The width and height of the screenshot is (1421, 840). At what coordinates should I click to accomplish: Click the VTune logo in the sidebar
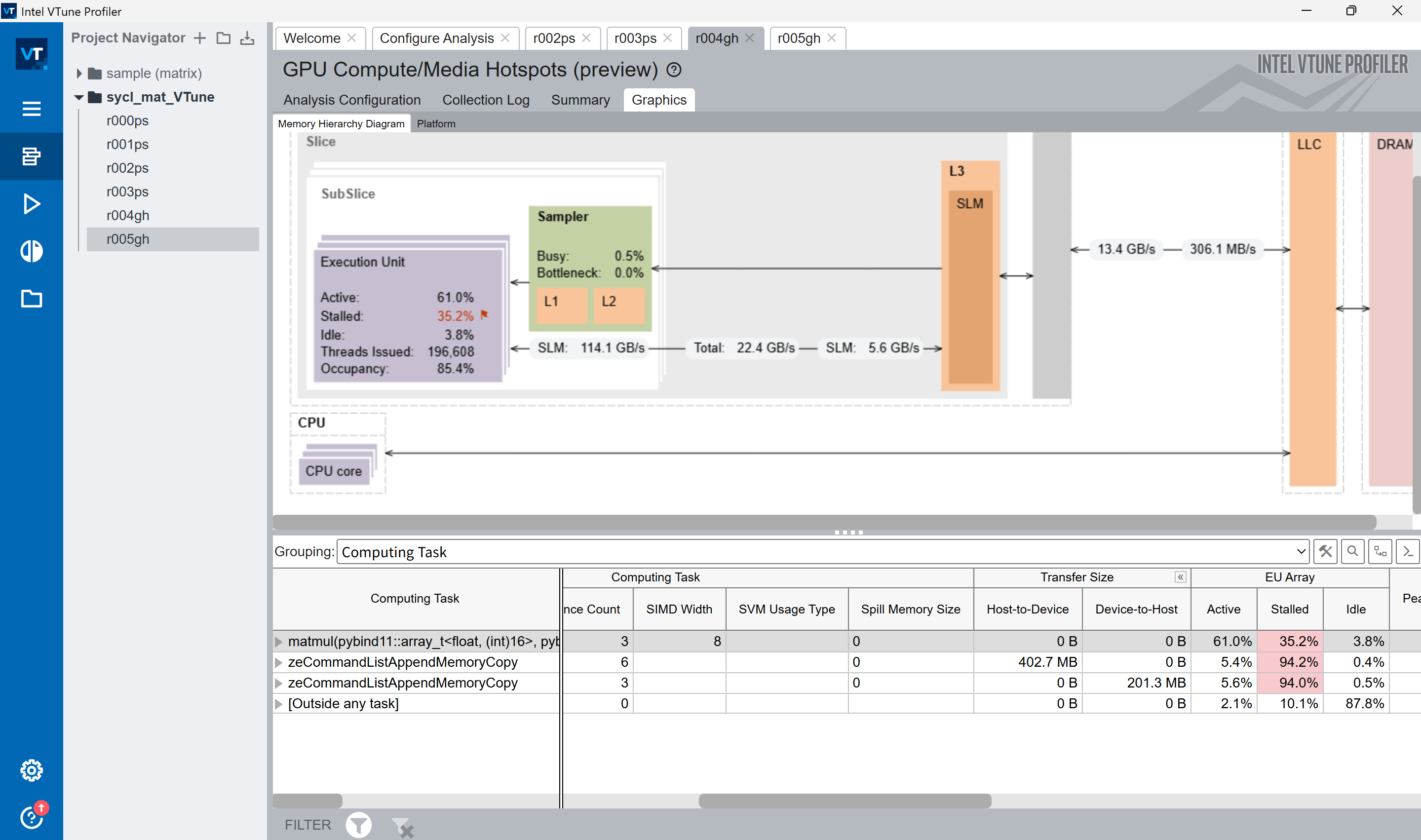pos(31,54)
